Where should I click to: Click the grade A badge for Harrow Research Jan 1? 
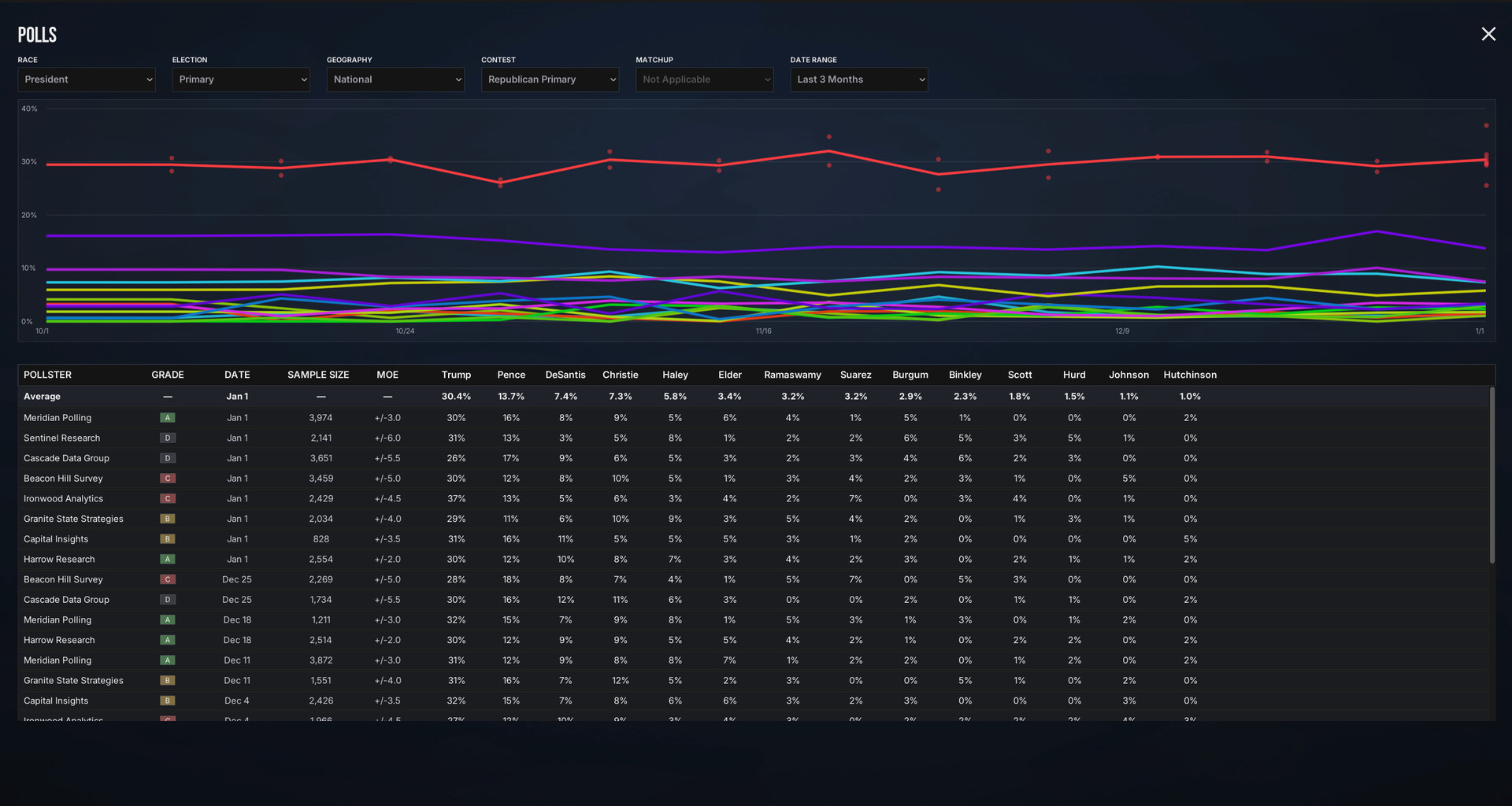168,560
